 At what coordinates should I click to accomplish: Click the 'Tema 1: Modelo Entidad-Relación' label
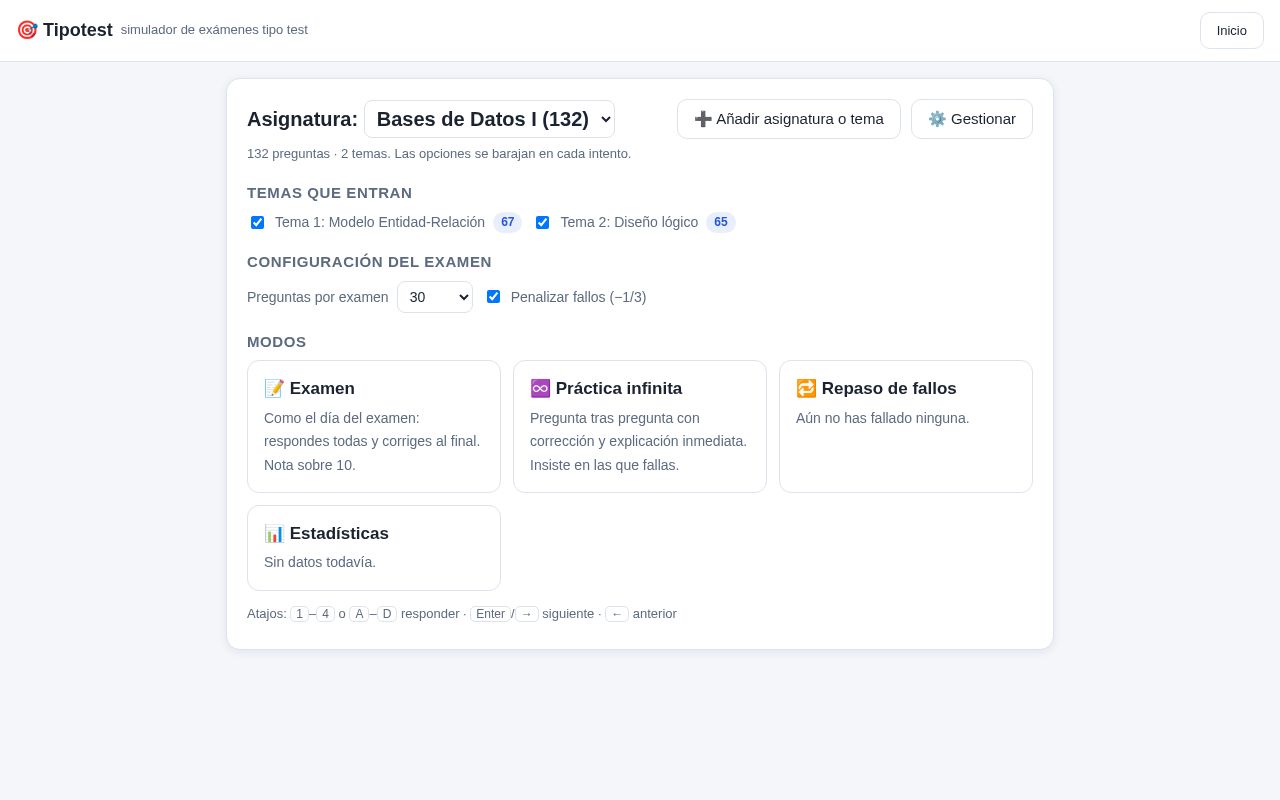point(380,222)
